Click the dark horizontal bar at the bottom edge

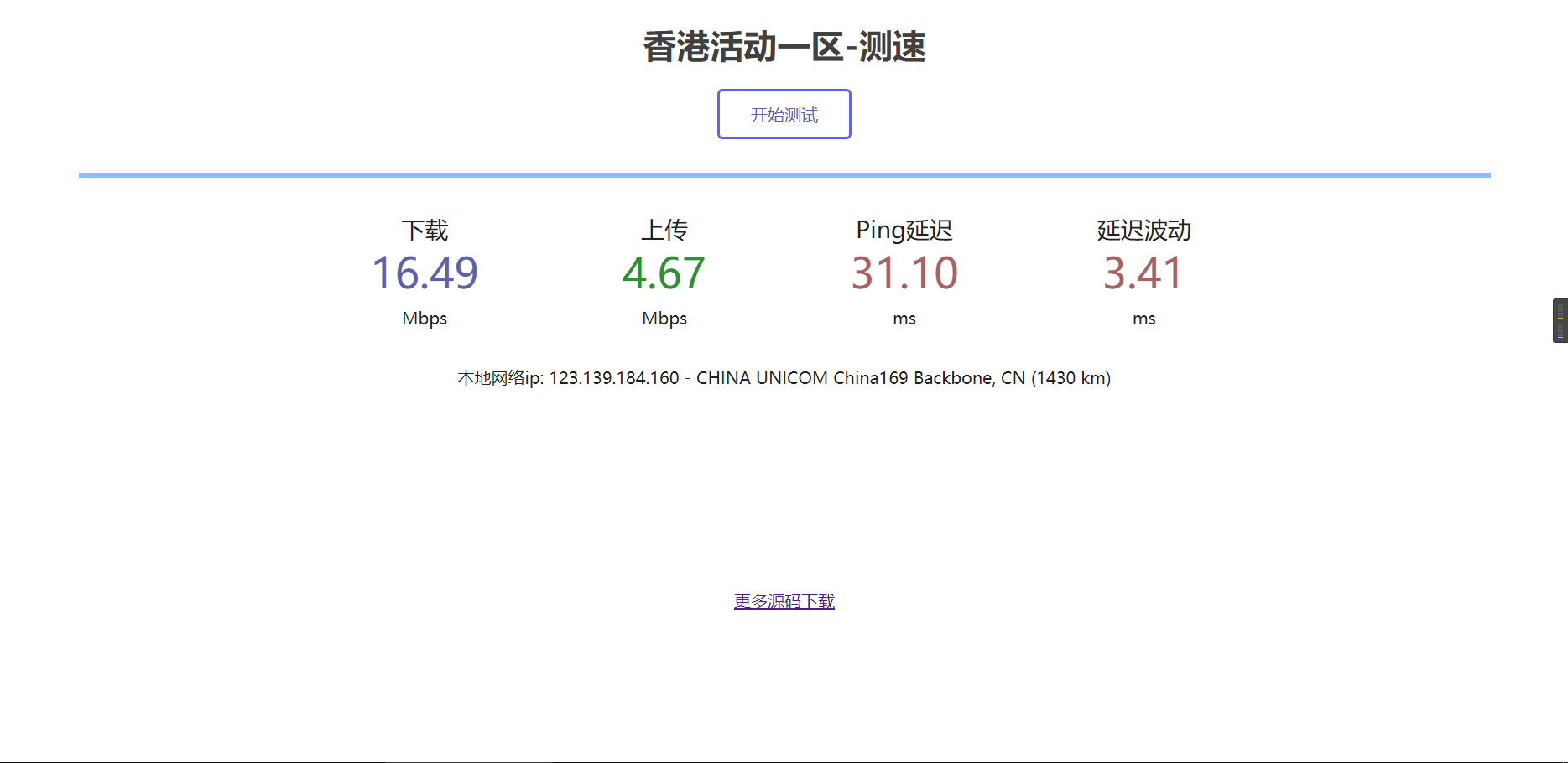[x=784, y=760]
